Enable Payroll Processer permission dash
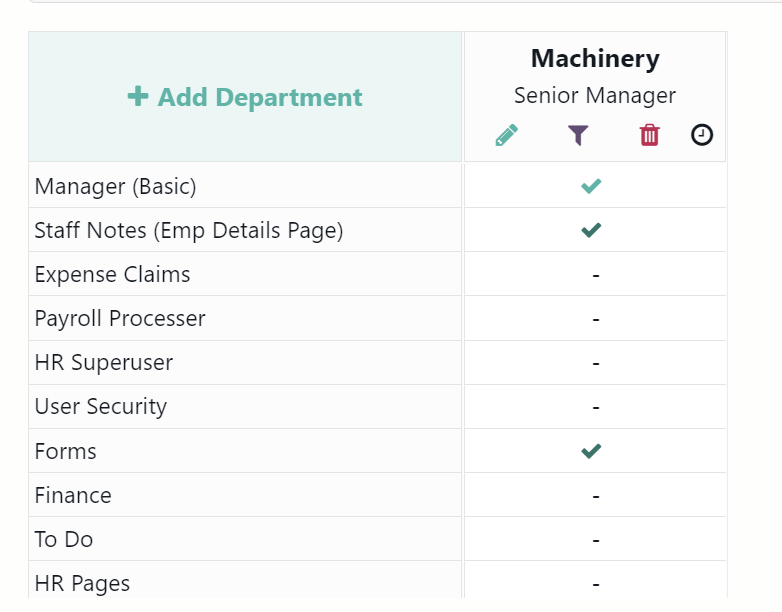This screenshot has height=612, width=782. tap(595, 319)
